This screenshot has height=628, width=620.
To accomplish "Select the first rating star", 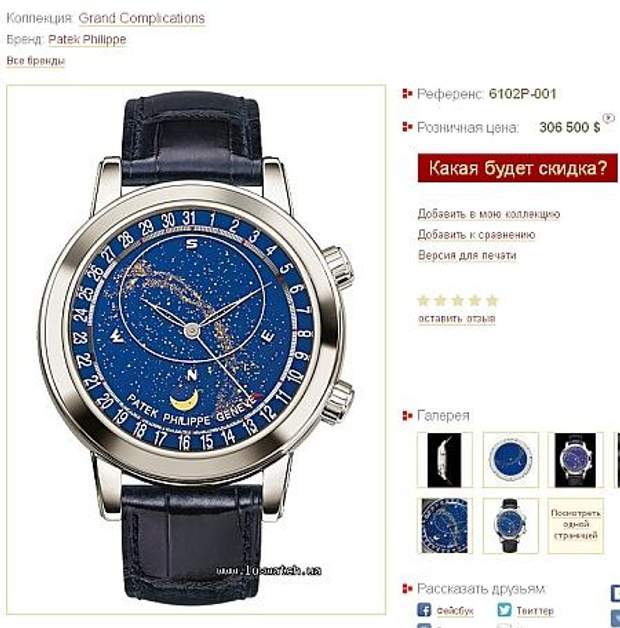I will (x=423, y=300).
